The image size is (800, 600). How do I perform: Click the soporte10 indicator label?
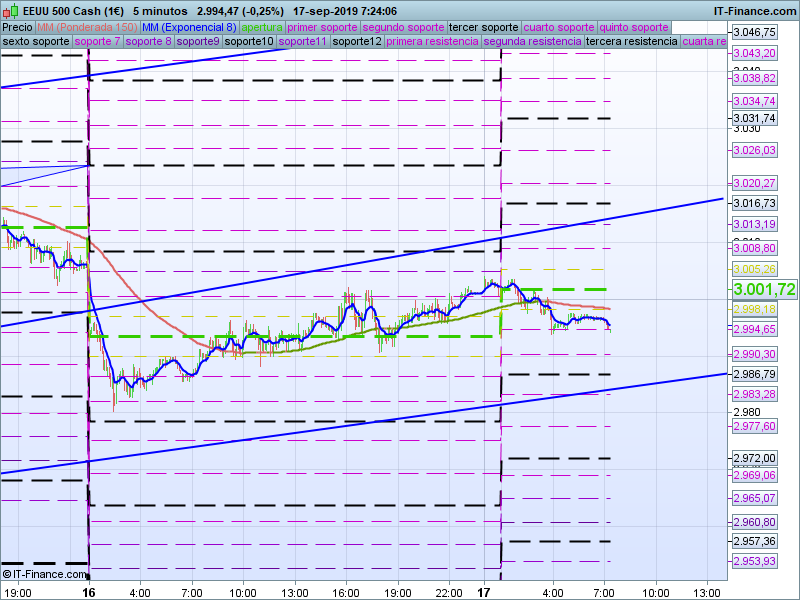(248, 42)
